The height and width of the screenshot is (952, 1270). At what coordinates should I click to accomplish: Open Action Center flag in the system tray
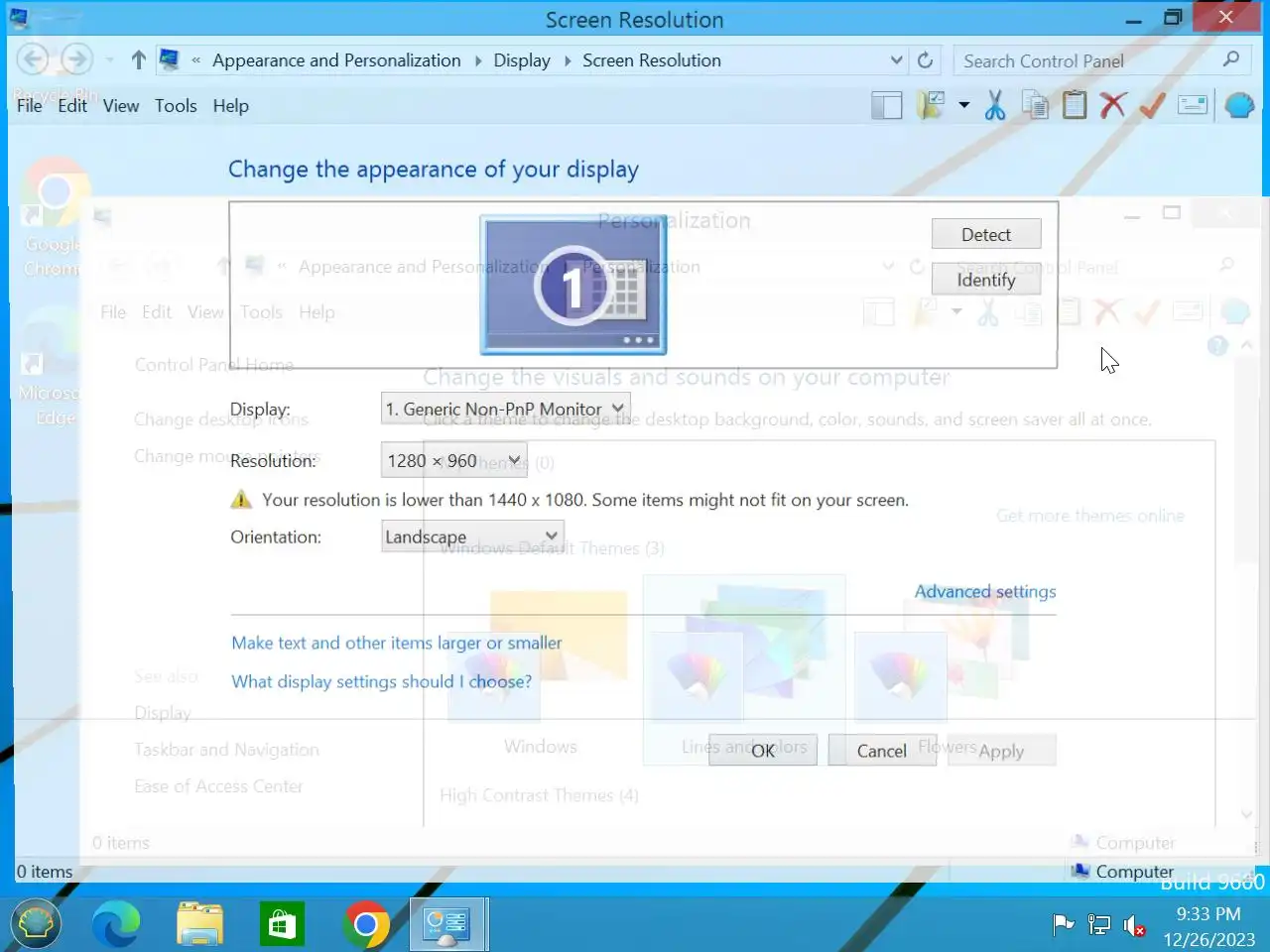(1063, 925)
